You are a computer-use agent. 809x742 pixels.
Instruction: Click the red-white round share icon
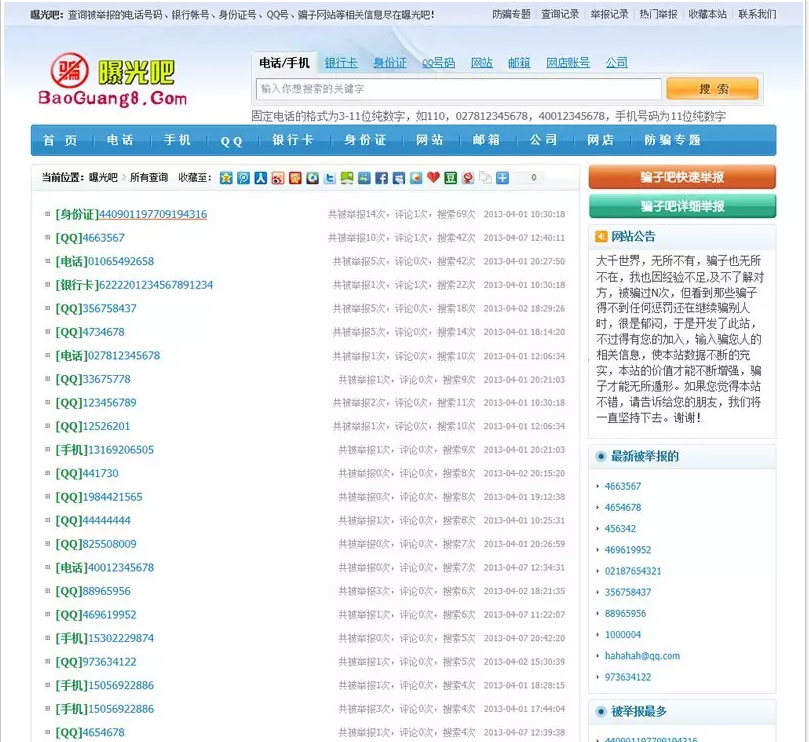coord(468,178)
